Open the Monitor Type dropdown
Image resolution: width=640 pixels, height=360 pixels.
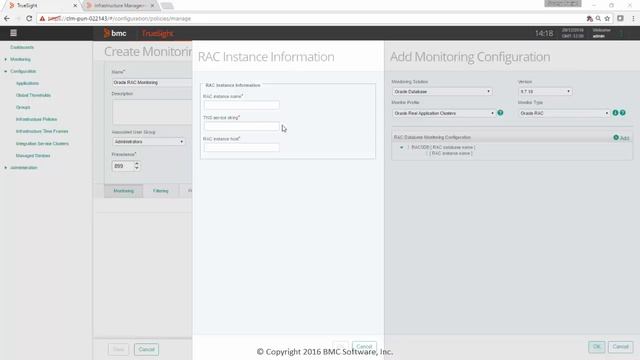coord(564,113)
